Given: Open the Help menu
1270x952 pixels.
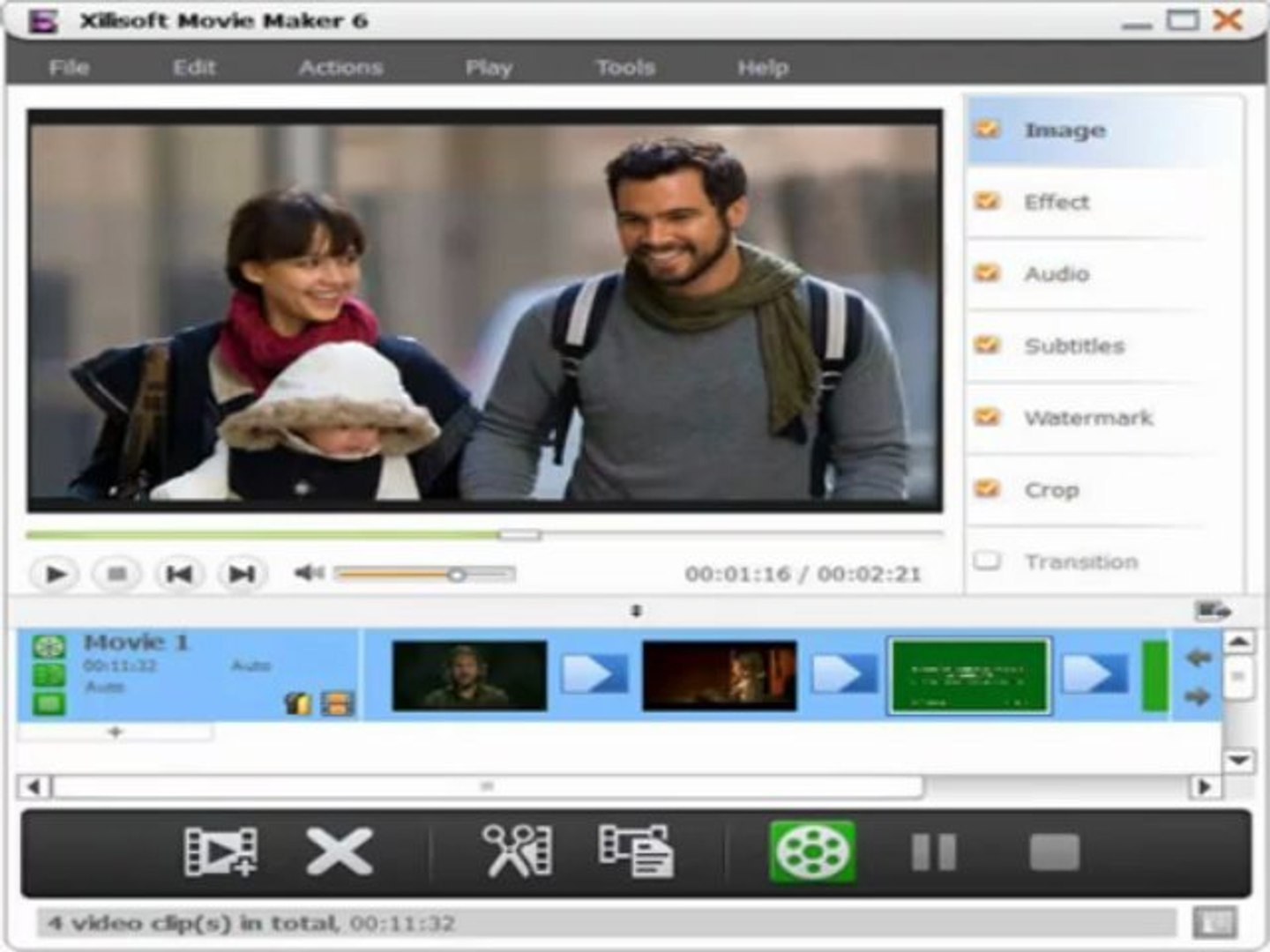Looking at the screenshot, I should 763,68.
